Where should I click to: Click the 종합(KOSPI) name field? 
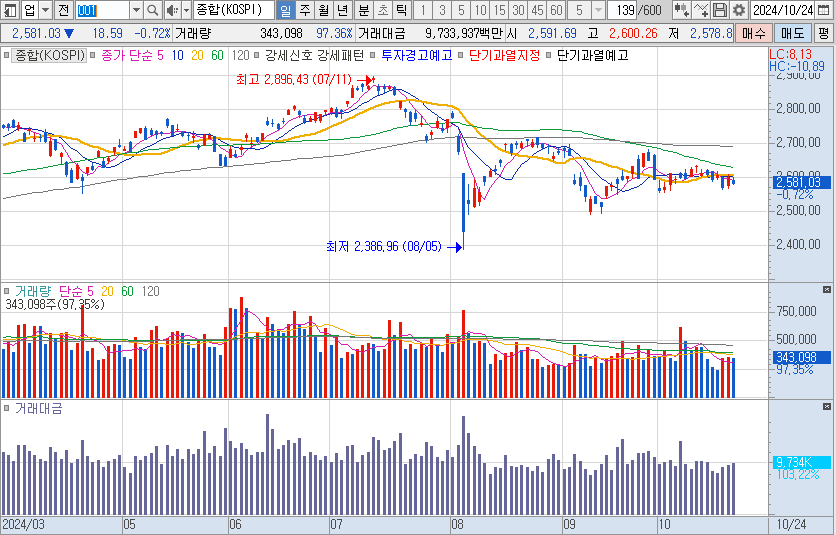pos(234,10)
